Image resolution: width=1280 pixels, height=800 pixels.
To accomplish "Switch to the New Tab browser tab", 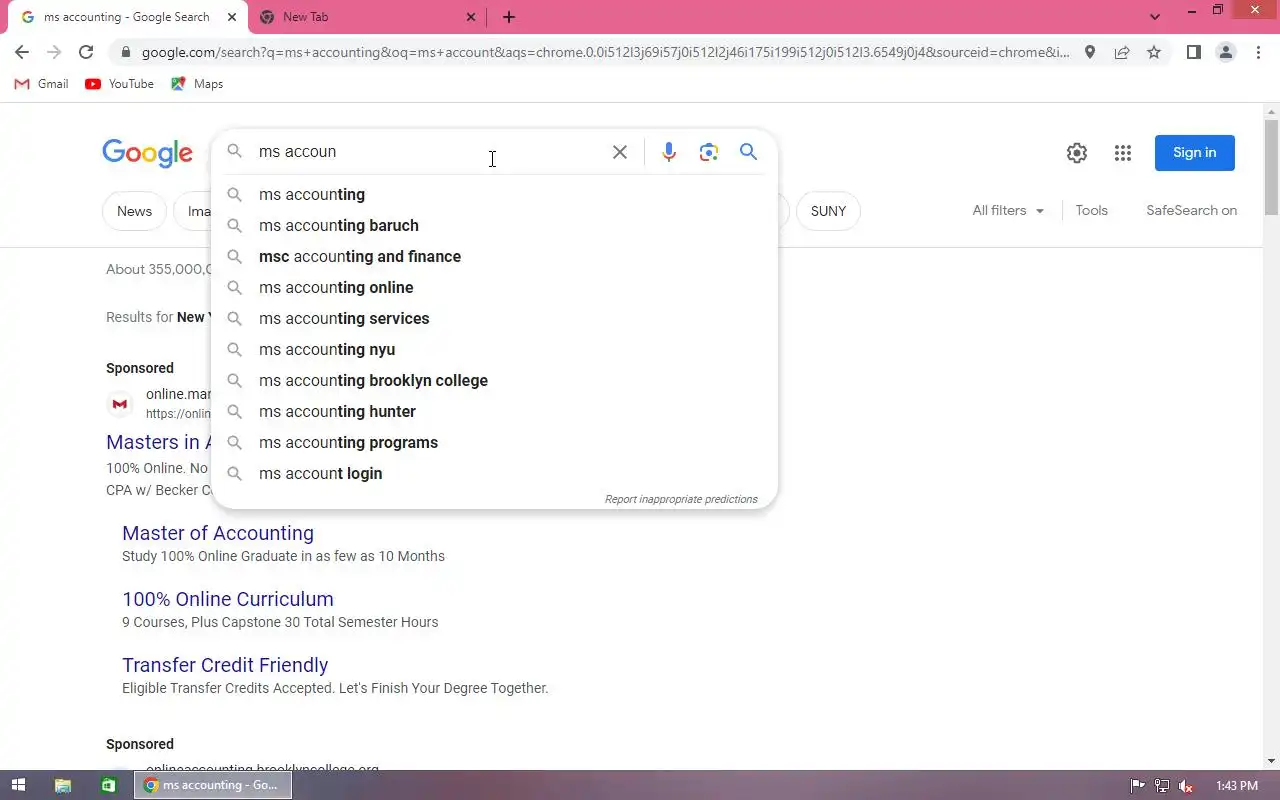I will click(x=368, y=17).
